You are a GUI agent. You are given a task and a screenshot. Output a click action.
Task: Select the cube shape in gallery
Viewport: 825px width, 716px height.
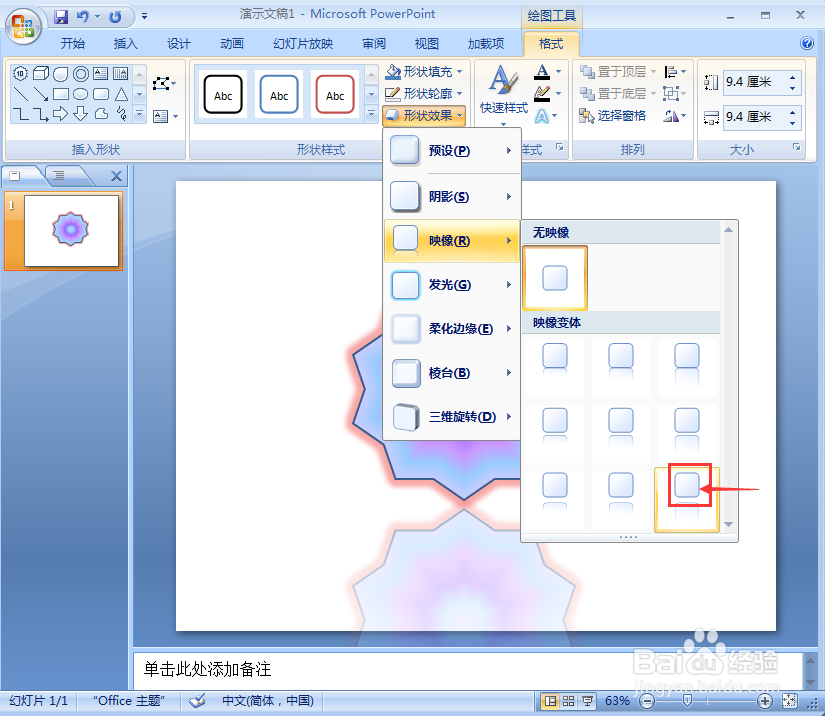click(41, 74)
